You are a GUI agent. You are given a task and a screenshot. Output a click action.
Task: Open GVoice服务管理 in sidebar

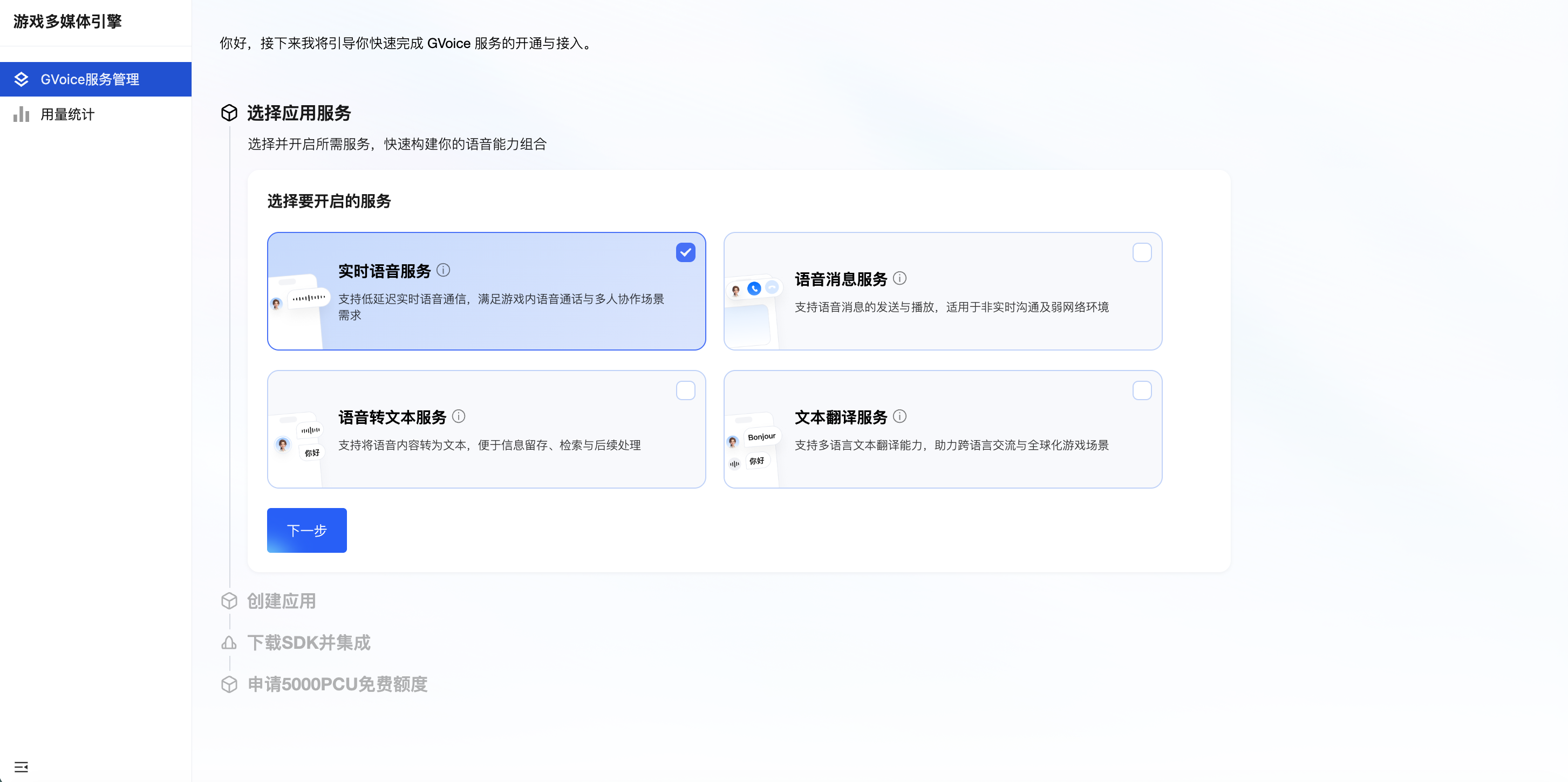[90, 79]
